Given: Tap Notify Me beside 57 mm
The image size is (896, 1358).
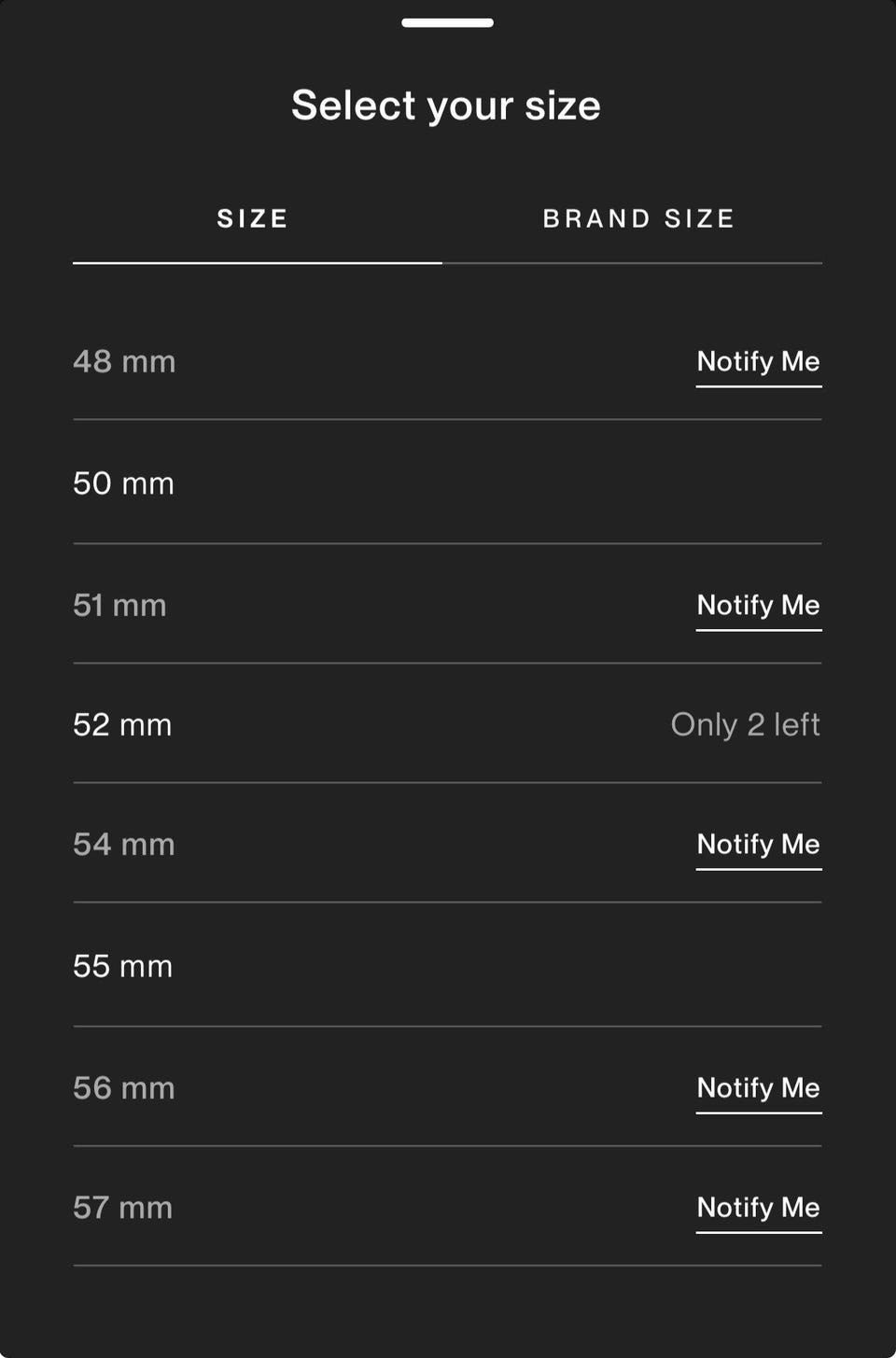Looking at the screenshot, I should point(759,1208).
